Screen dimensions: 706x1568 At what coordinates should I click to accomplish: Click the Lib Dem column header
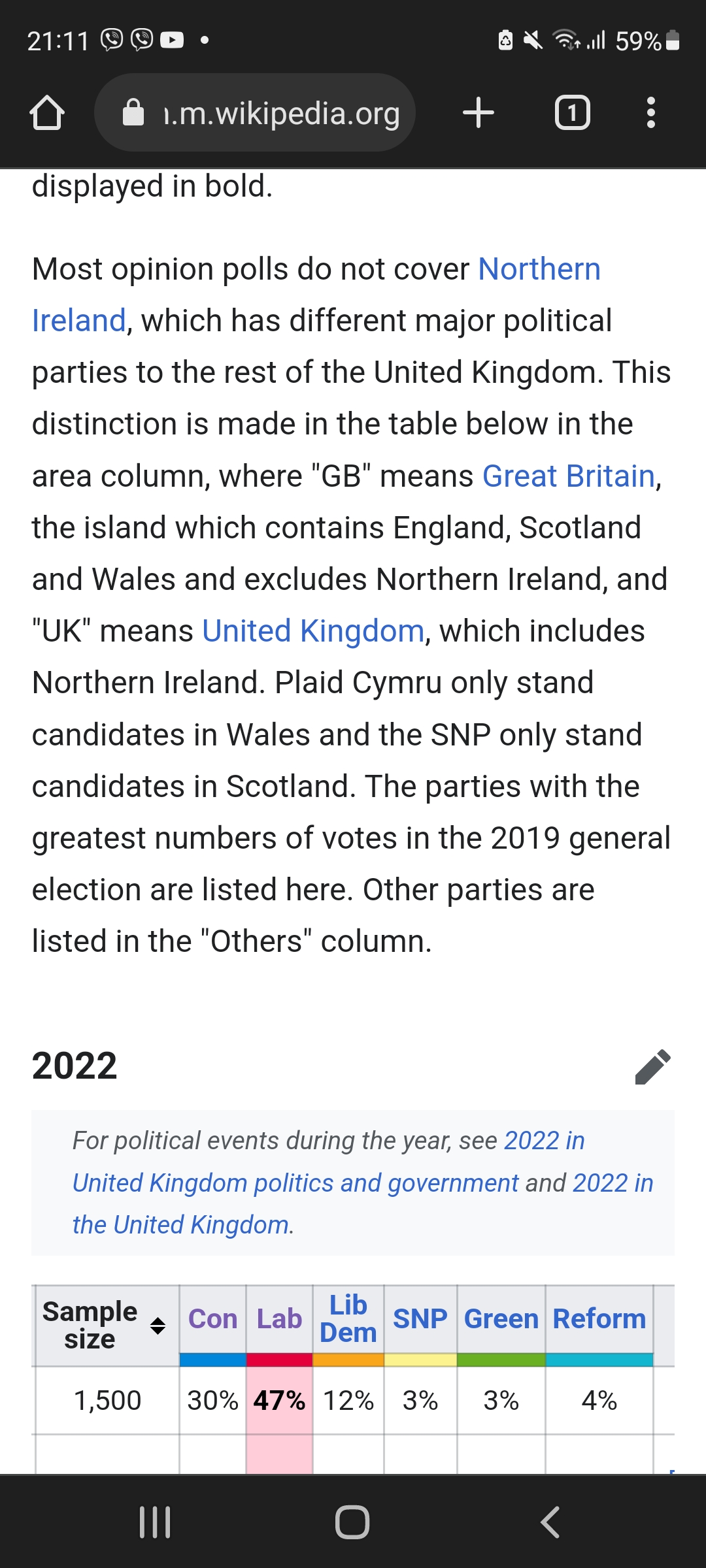coord(348,1318)
